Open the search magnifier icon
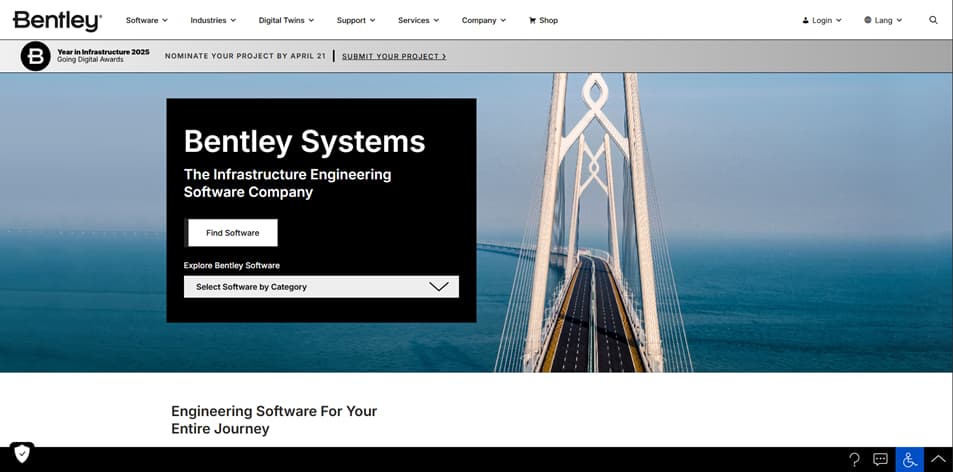953x472 pixels. (x=933, y=20)
